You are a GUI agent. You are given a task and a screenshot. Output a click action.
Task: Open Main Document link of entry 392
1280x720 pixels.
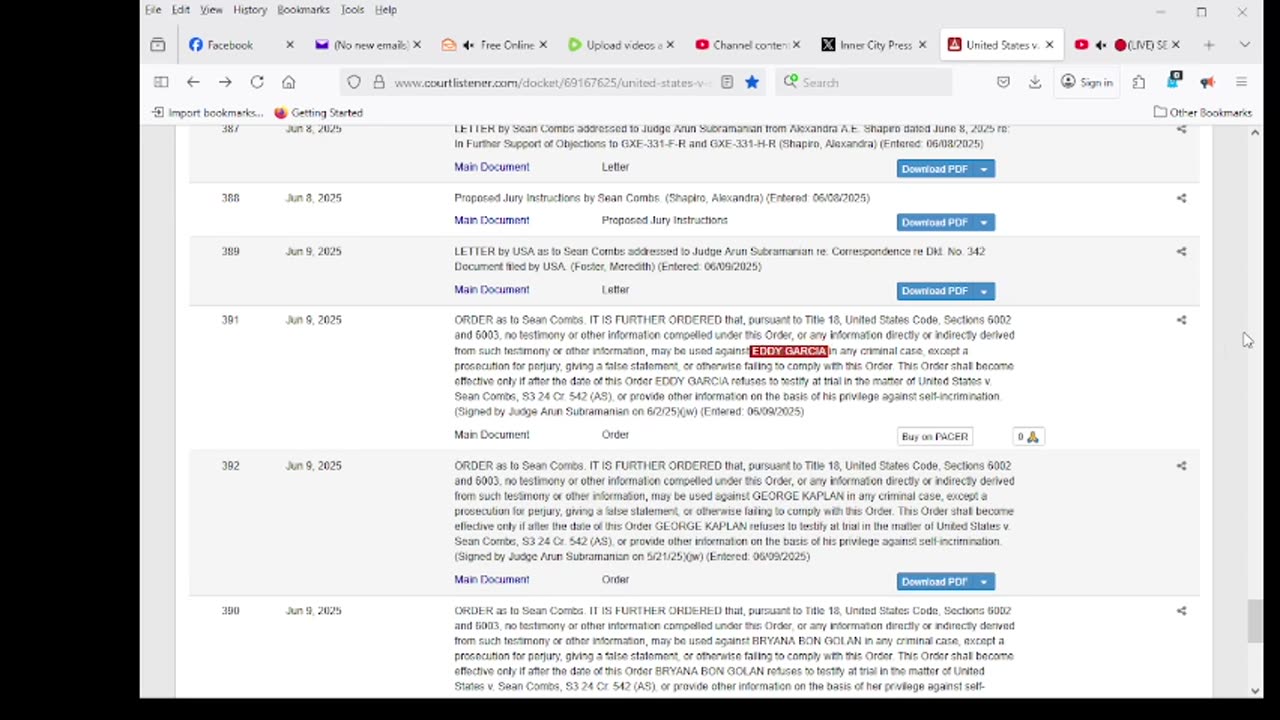point(492,580)
